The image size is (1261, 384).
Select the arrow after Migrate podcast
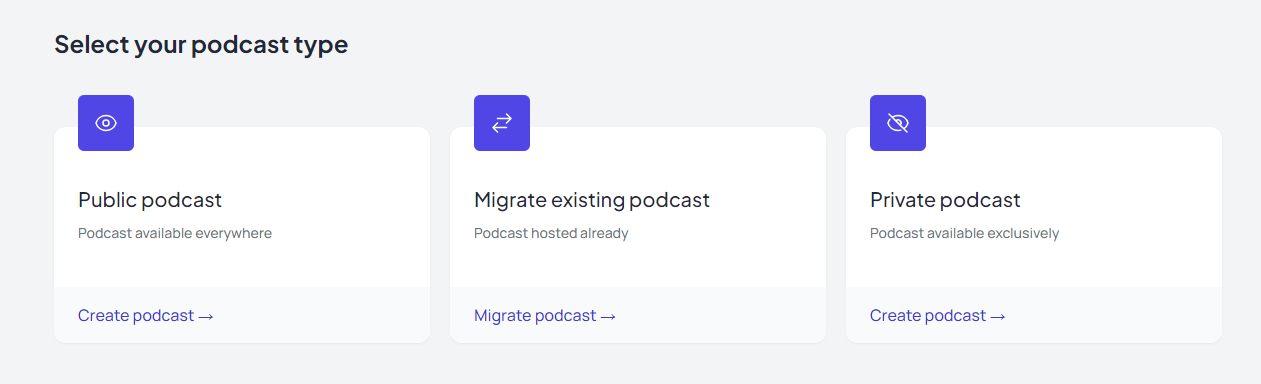pos(607,316)
